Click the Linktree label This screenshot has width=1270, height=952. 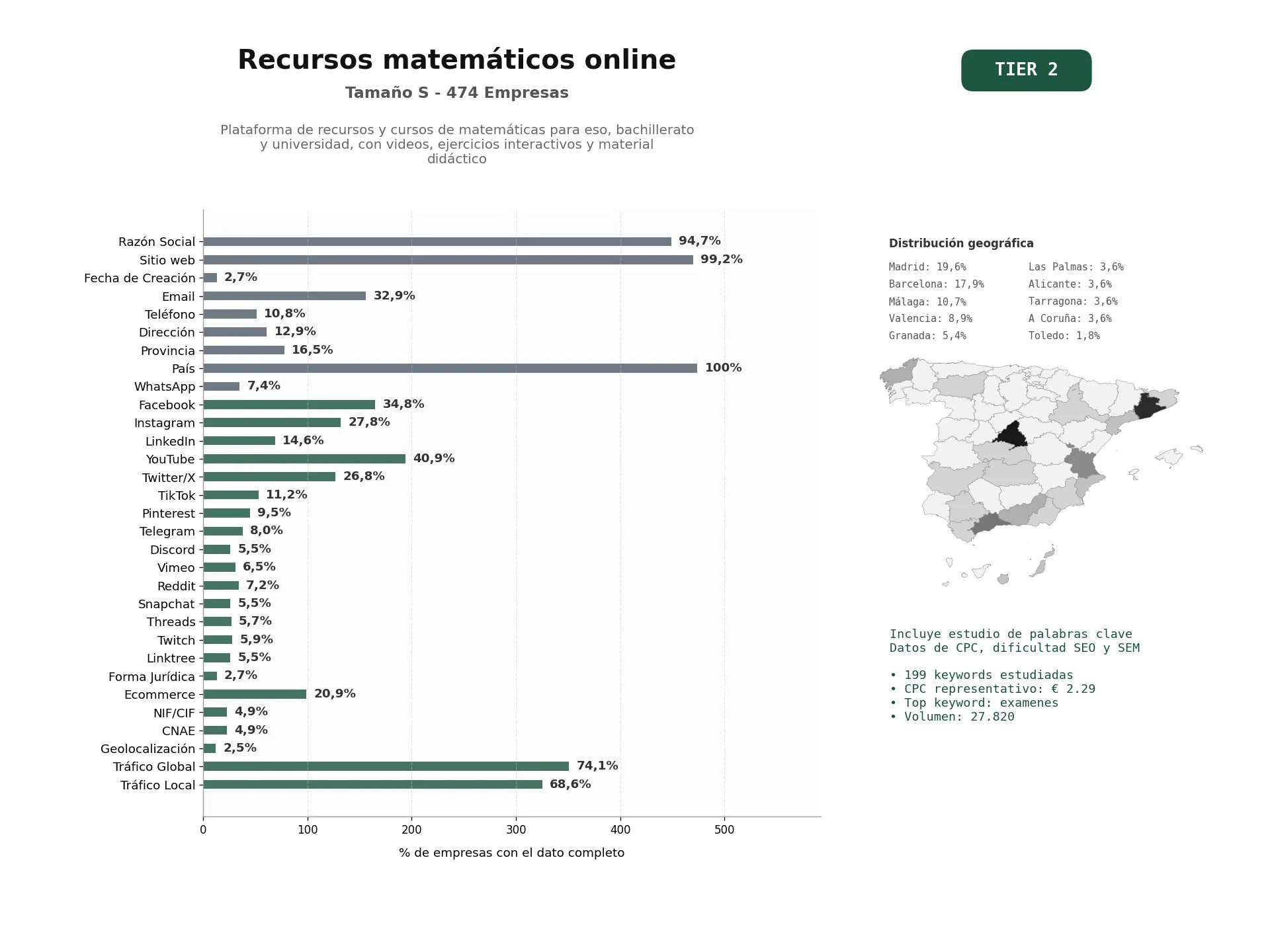point(171,658)
